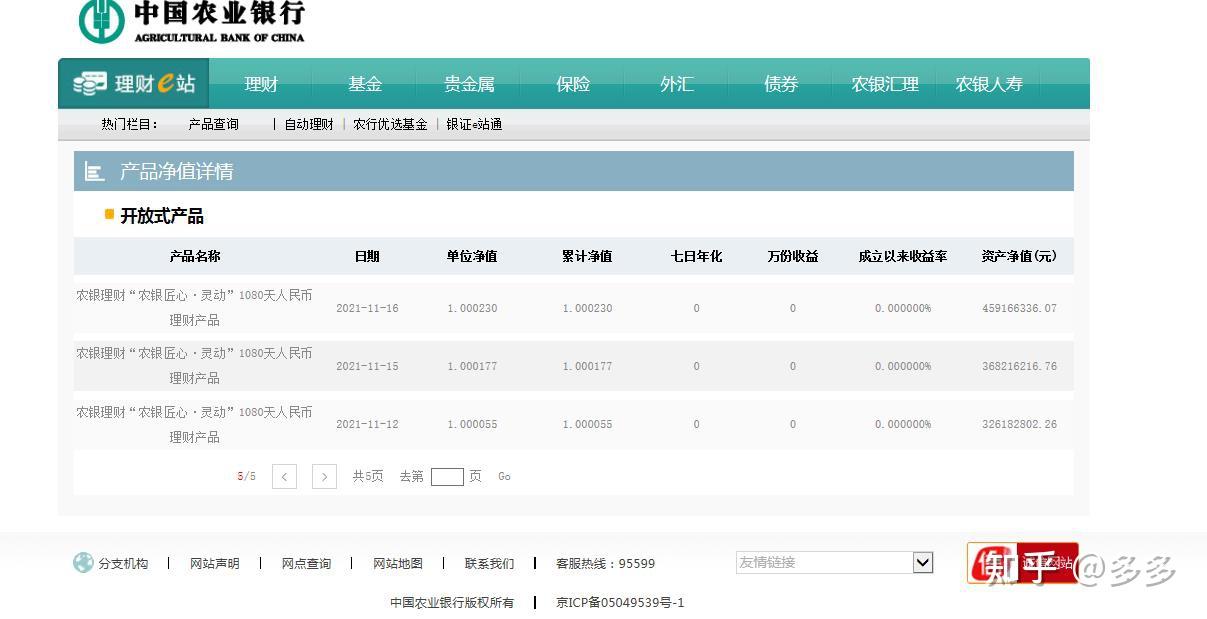Select product name in 2021-11-15 row
The height and width of the screenshot is (619, 1207).
194,366
